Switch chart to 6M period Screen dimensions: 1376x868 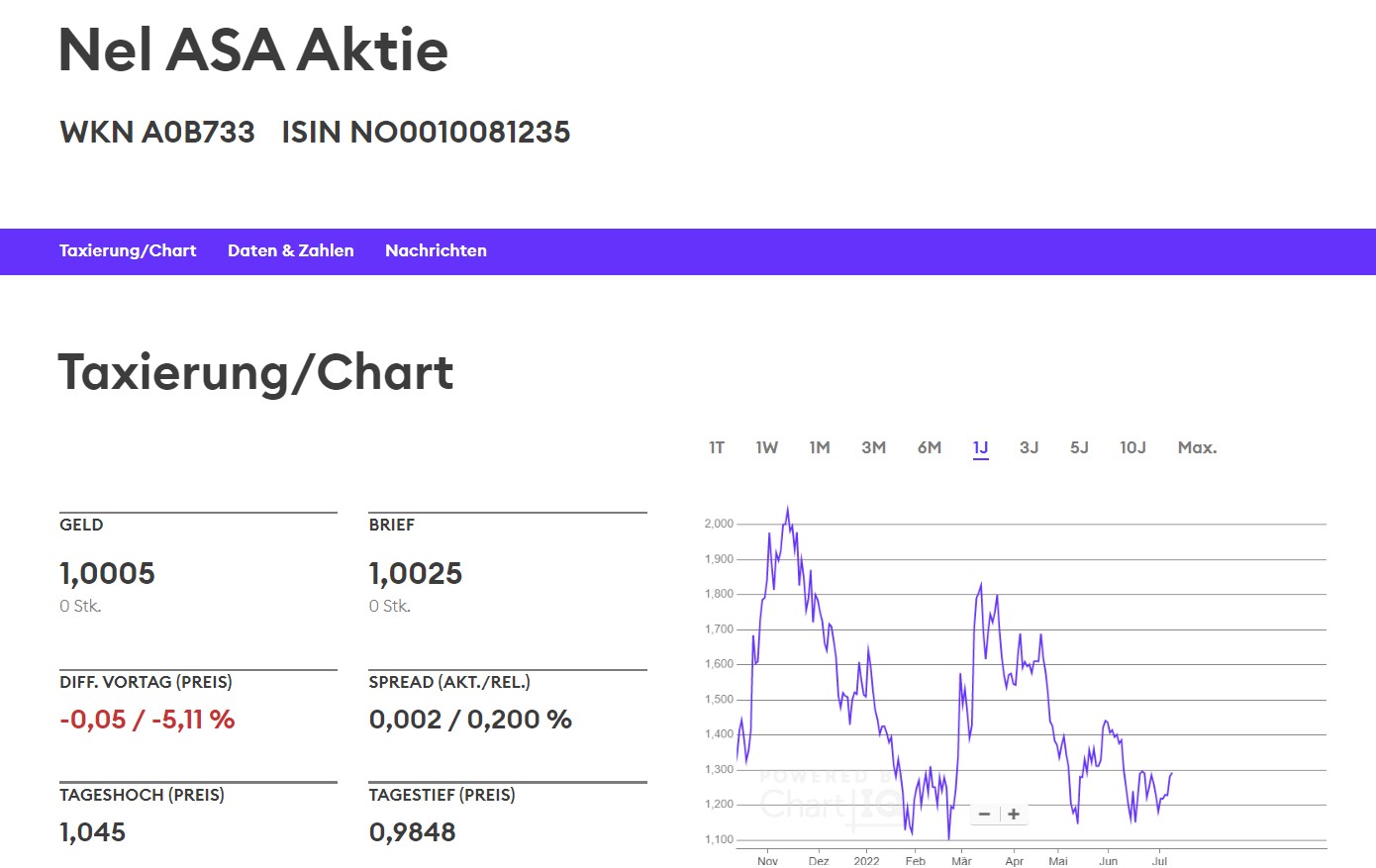[929, 448]
